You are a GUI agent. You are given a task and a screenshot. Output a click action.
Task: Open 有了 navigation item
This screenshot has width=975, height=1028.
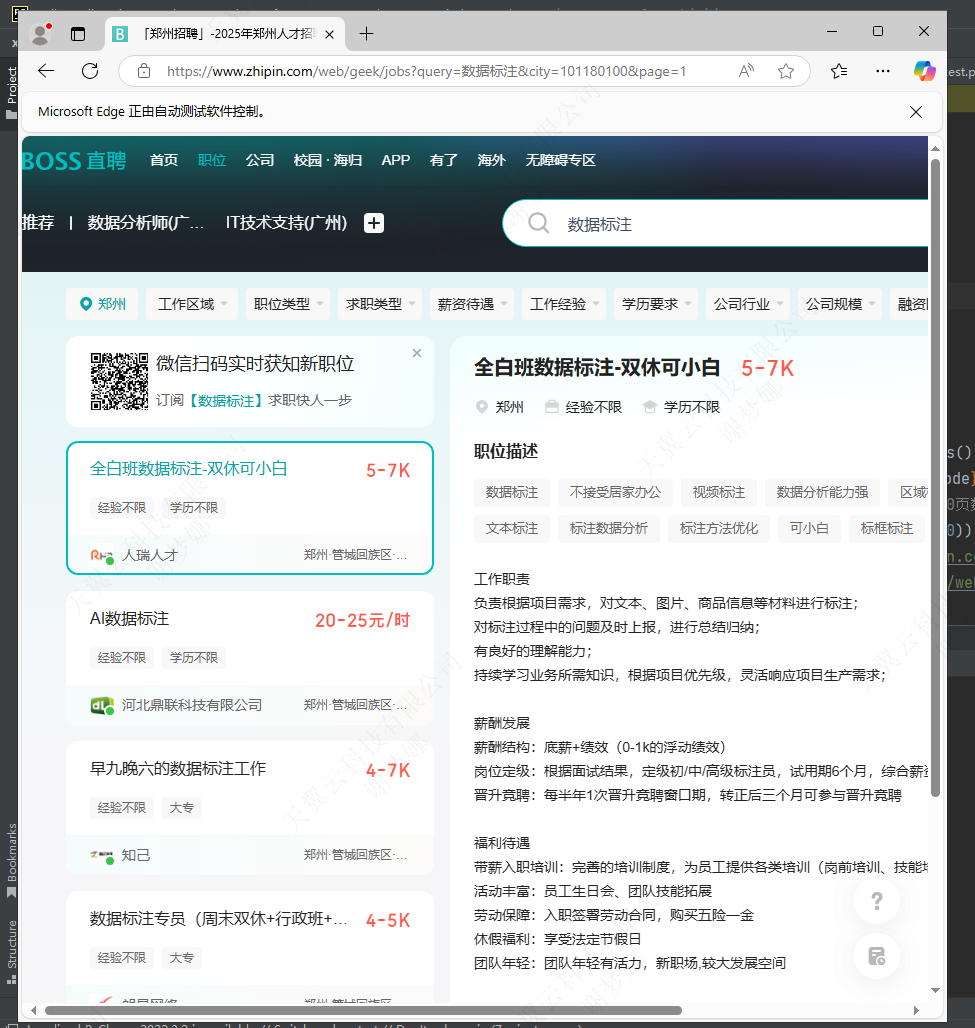443,160
